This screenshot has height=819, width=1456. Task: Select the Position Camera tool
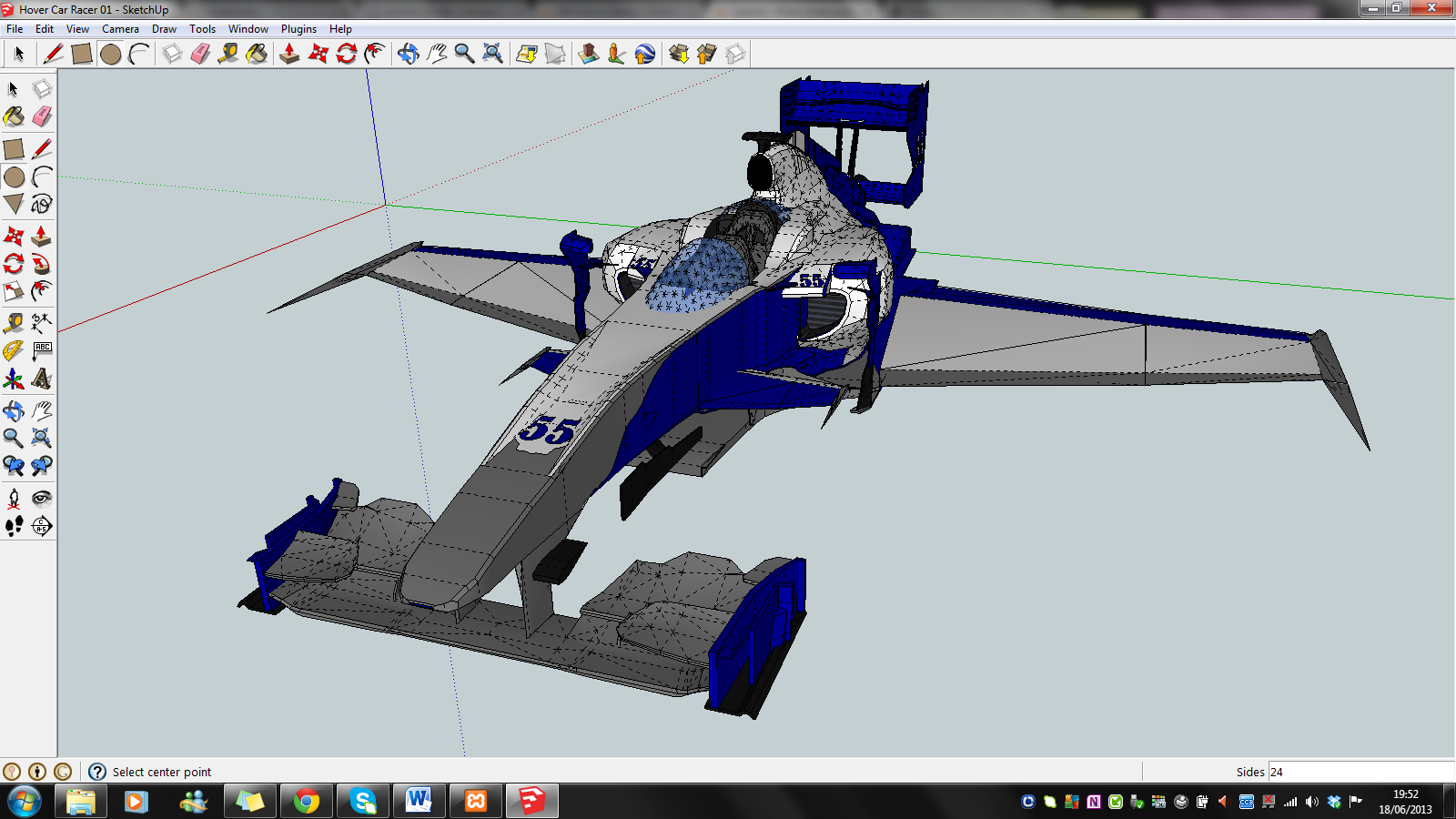pos(14,498)
